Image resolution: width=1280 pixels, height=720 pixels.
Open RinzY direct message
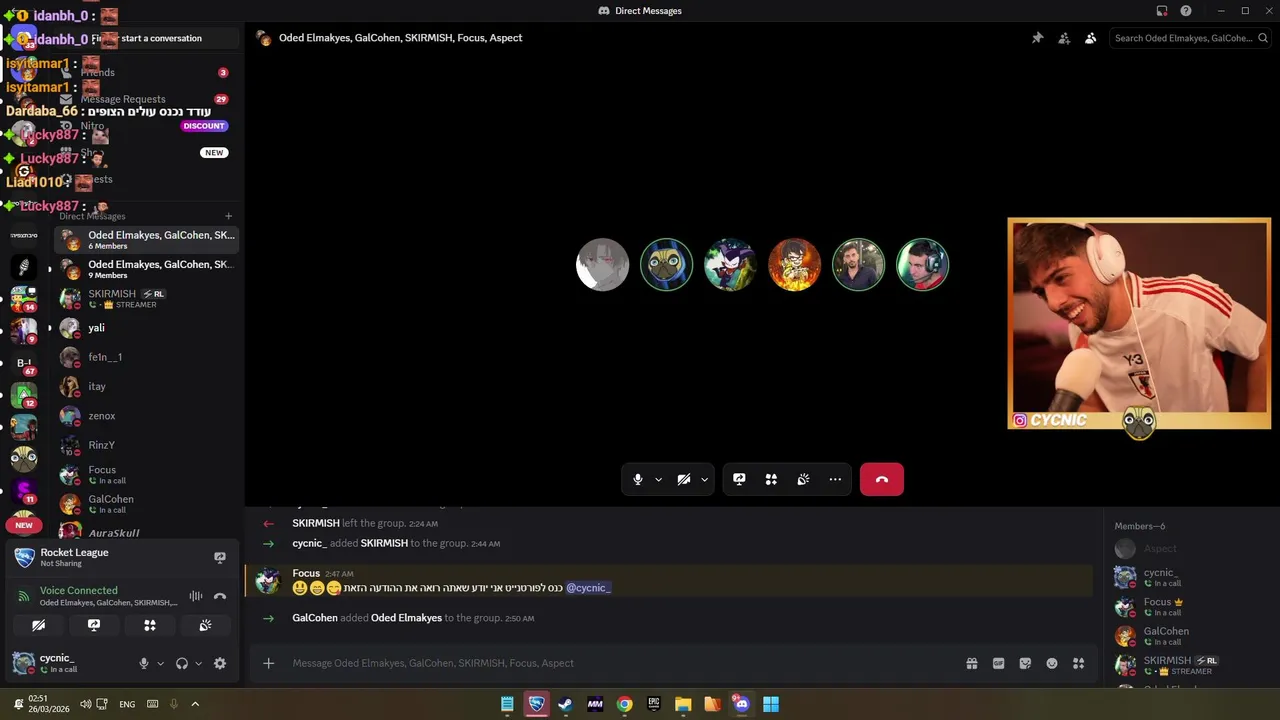[x=145, y=445]
